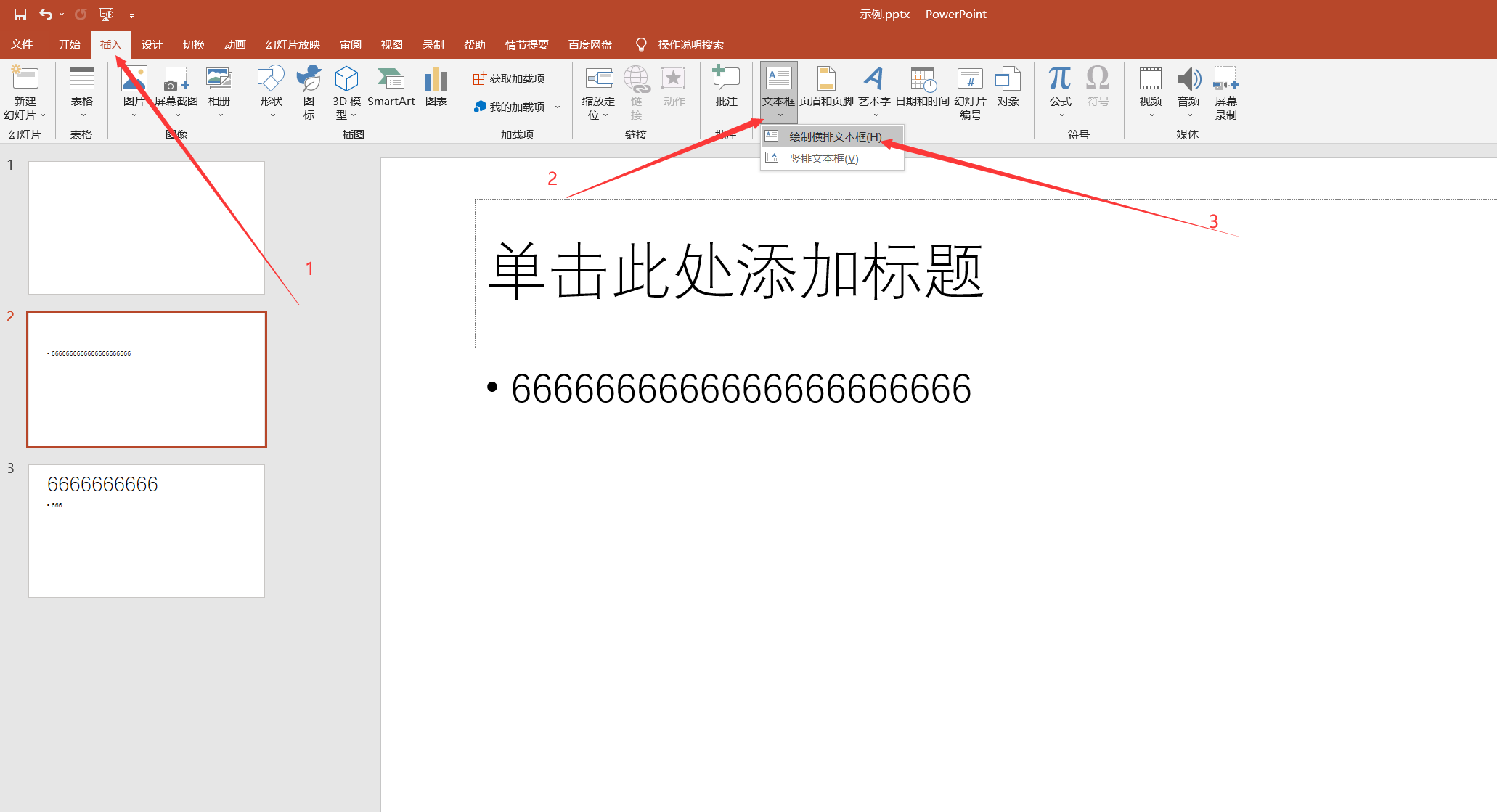The height and width of the screenshot is (812, 1497).
Task: Click the search box 操作说明搜索
Action: (x=690, y=45)
